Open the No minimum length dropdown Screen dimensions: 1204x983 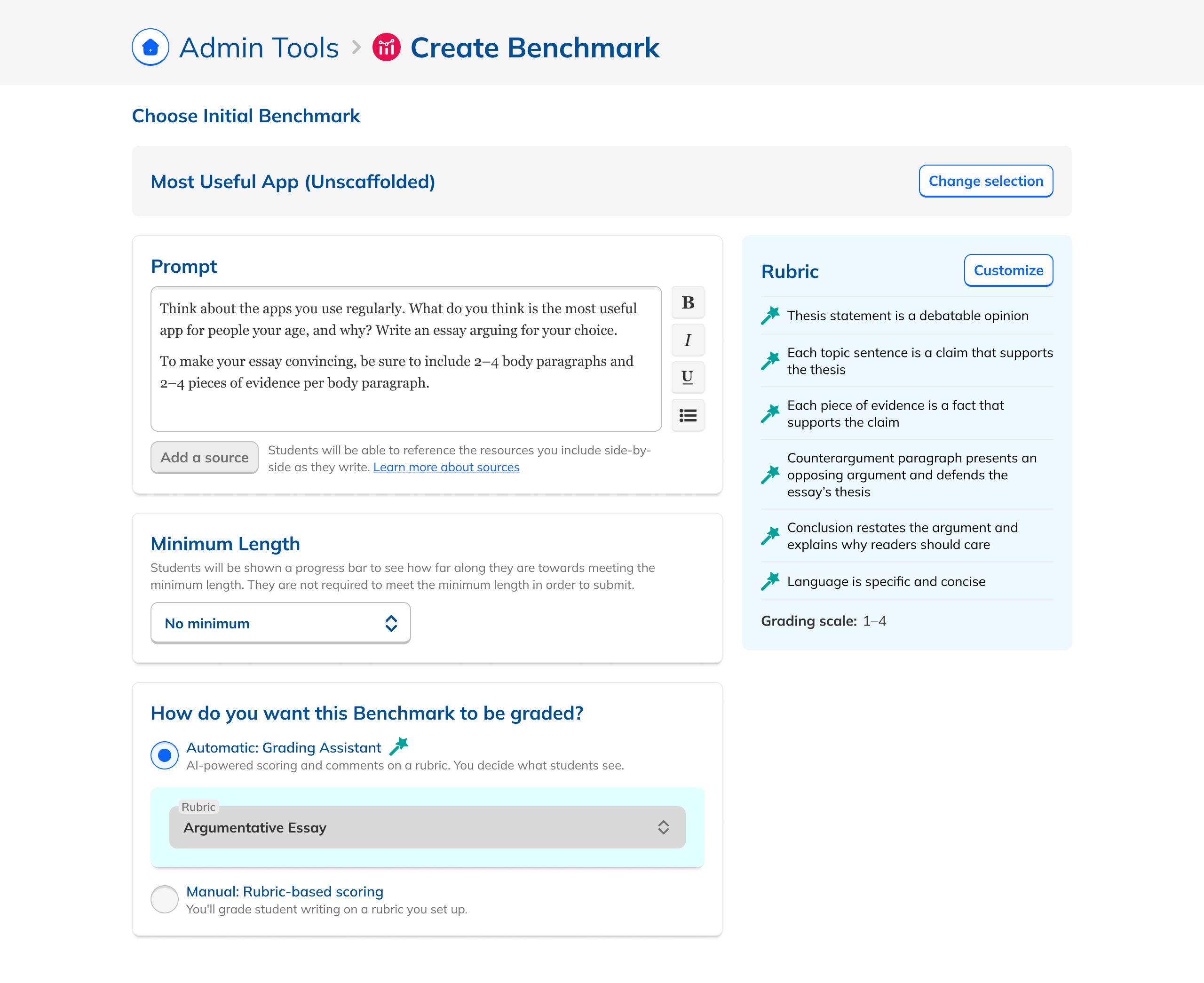tap(280, 624)
